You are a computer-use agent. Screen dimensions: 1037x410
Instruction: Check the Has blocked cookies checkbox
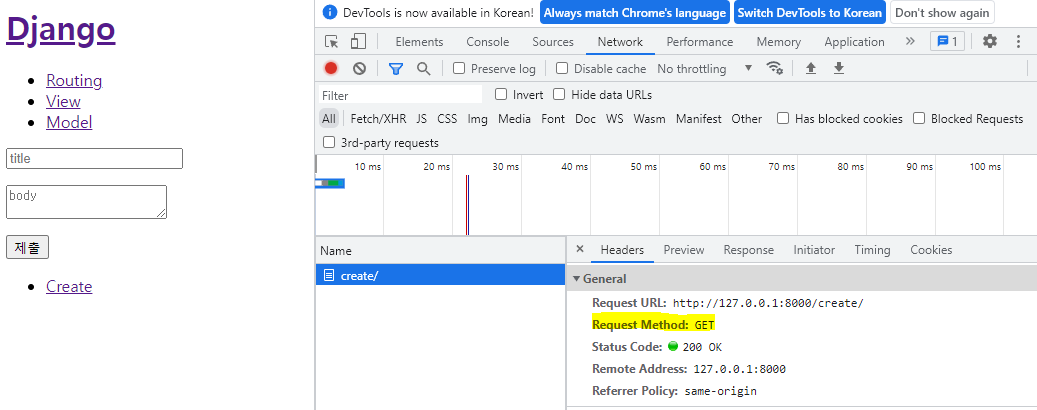(783, 118)
